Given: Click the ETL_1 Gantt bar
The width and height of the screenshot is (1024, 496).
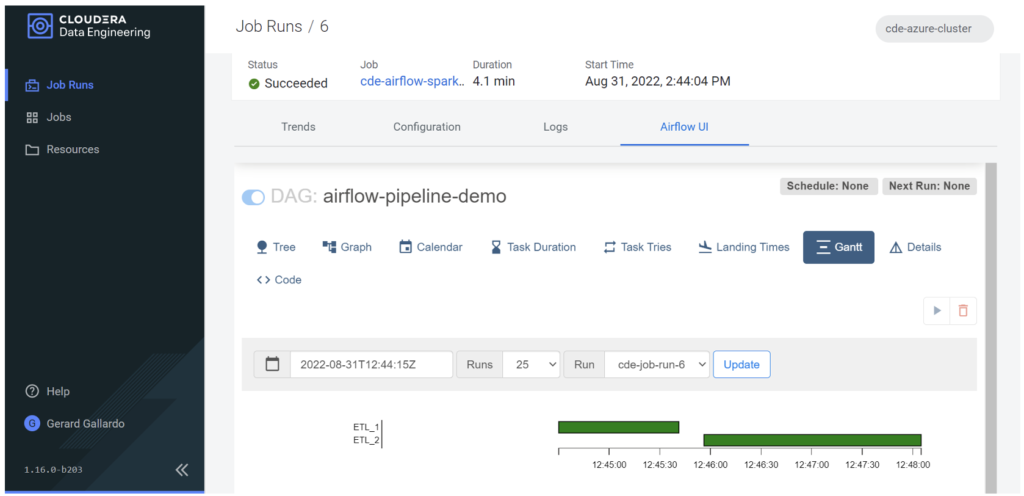Looking at the screenshot, I should (x=618, y=427).
